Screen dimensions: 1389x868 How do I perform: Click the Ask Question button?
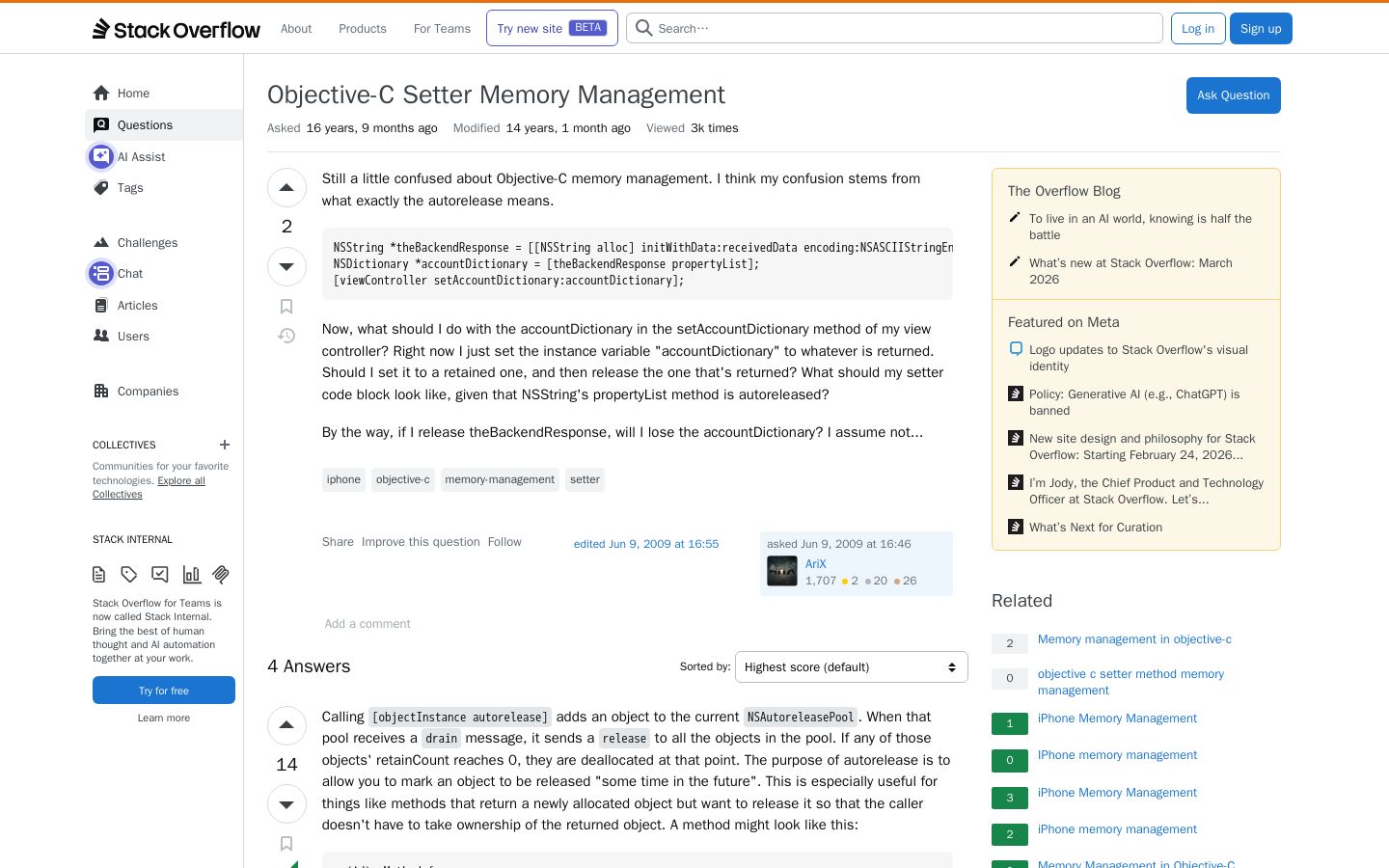(x=1233, y=95)
